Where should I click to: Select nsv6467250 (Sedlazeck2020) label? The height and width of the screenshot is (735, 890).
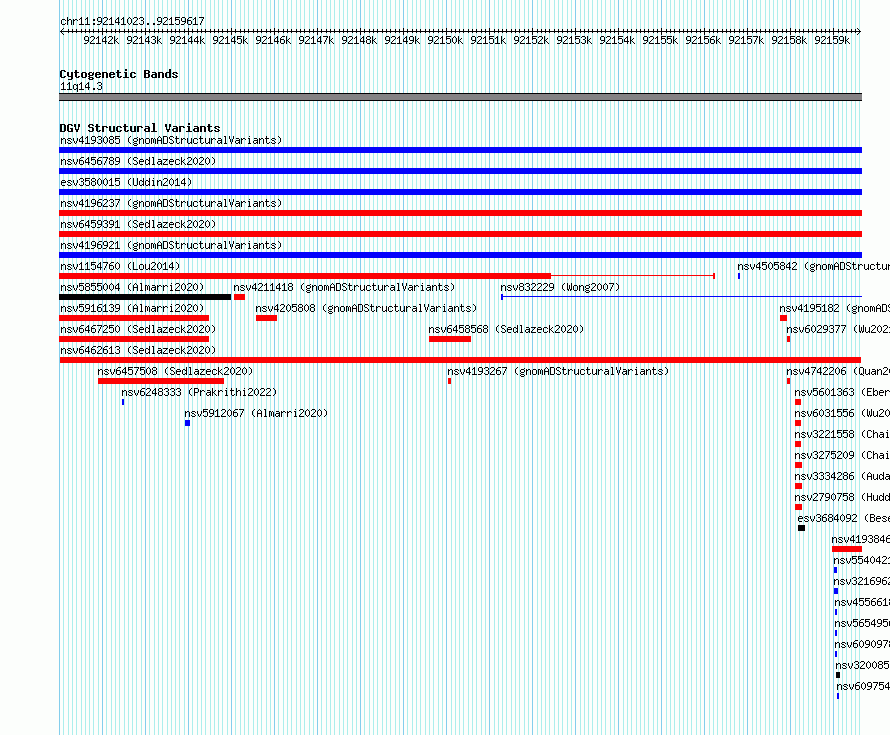point(138,329)
